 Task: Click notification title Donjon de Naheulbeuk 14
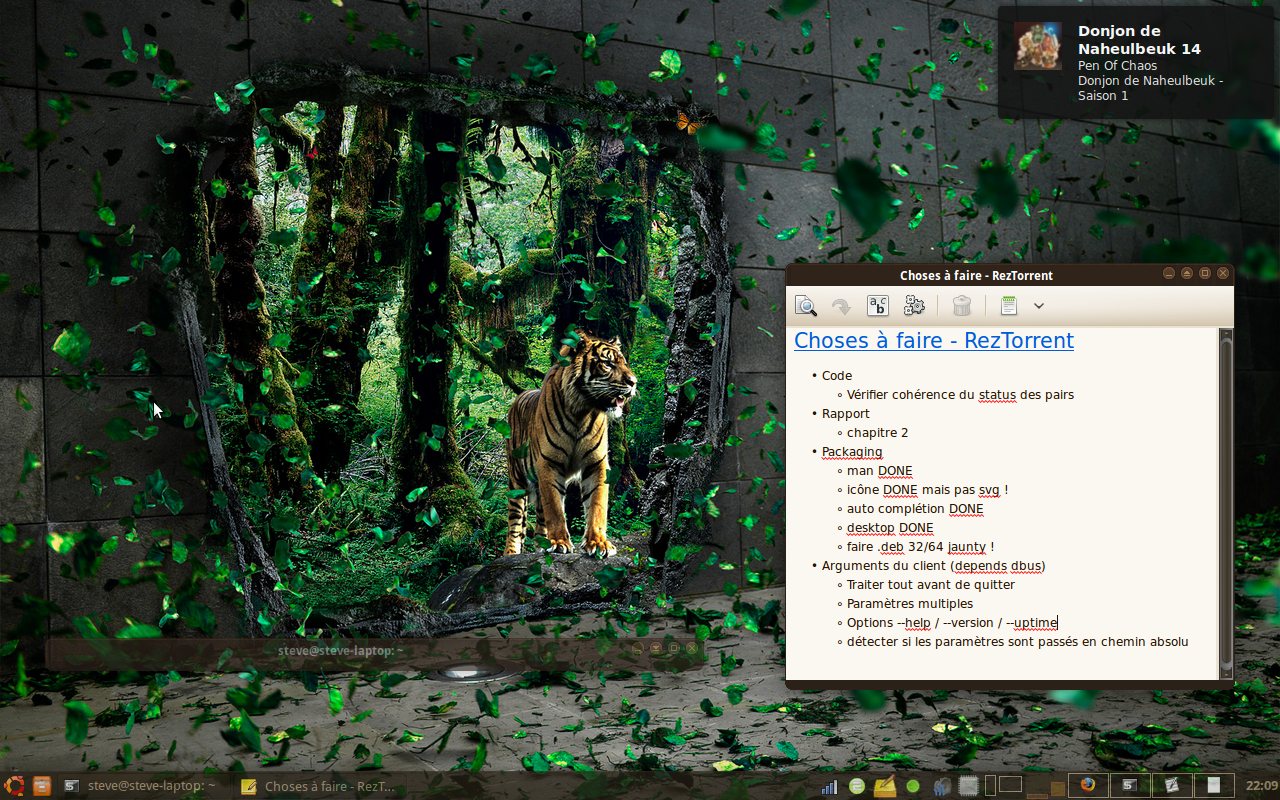click(1139, 40)
